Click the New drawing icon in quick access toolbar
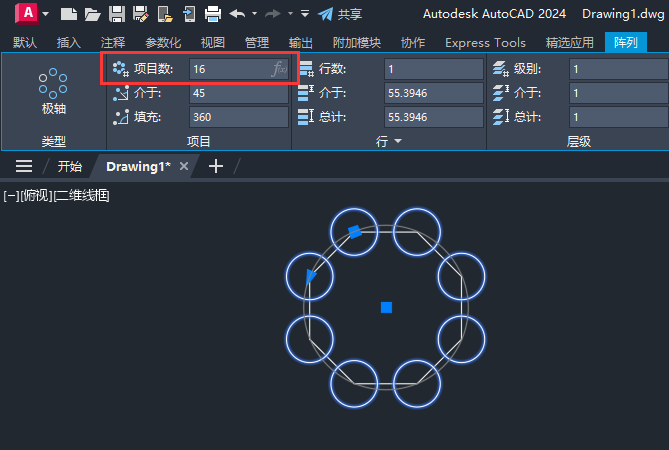The image size is (669, 450). coord(69,14)
